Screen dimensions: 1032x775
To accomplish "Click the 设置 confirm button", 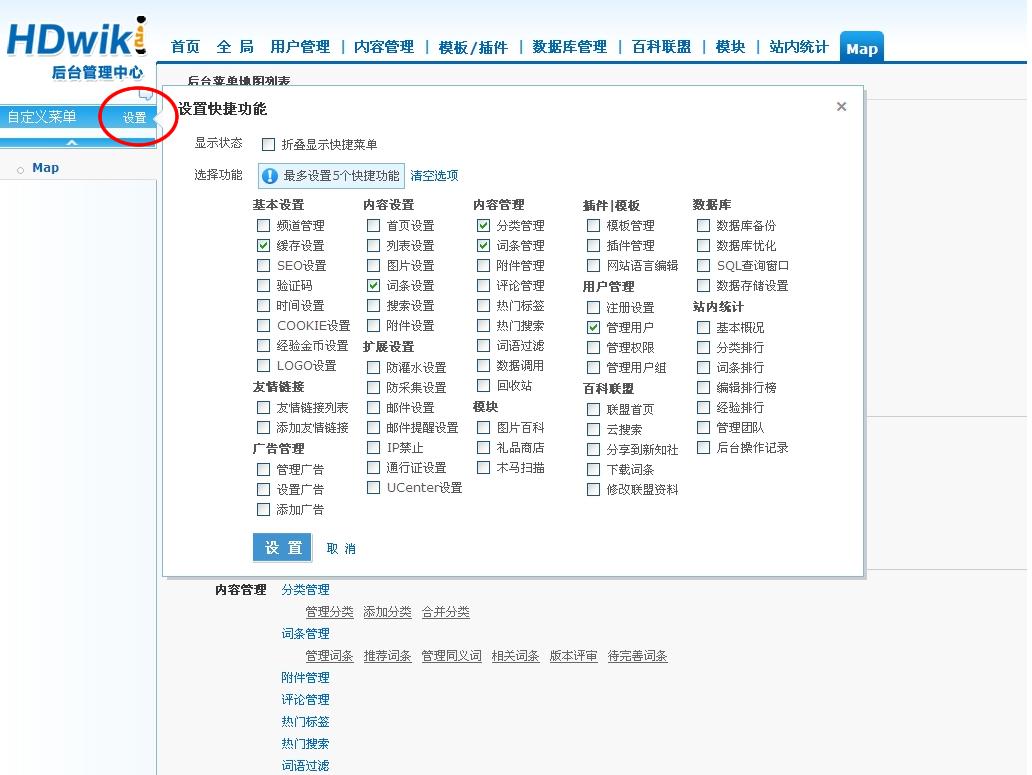I will coord(283,547).
